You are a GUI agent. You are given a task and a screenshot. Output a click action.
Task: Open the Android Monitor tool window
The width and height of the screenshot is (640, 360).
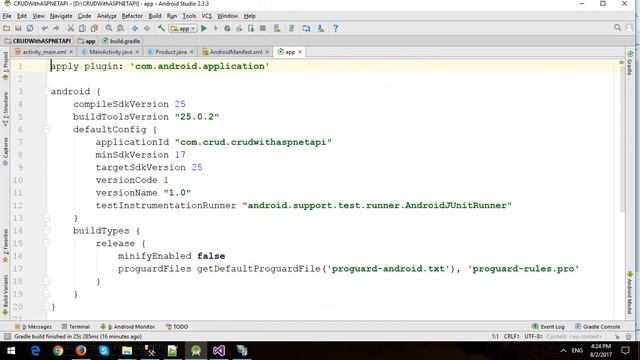pyautogui.click(x=127, y=327)
